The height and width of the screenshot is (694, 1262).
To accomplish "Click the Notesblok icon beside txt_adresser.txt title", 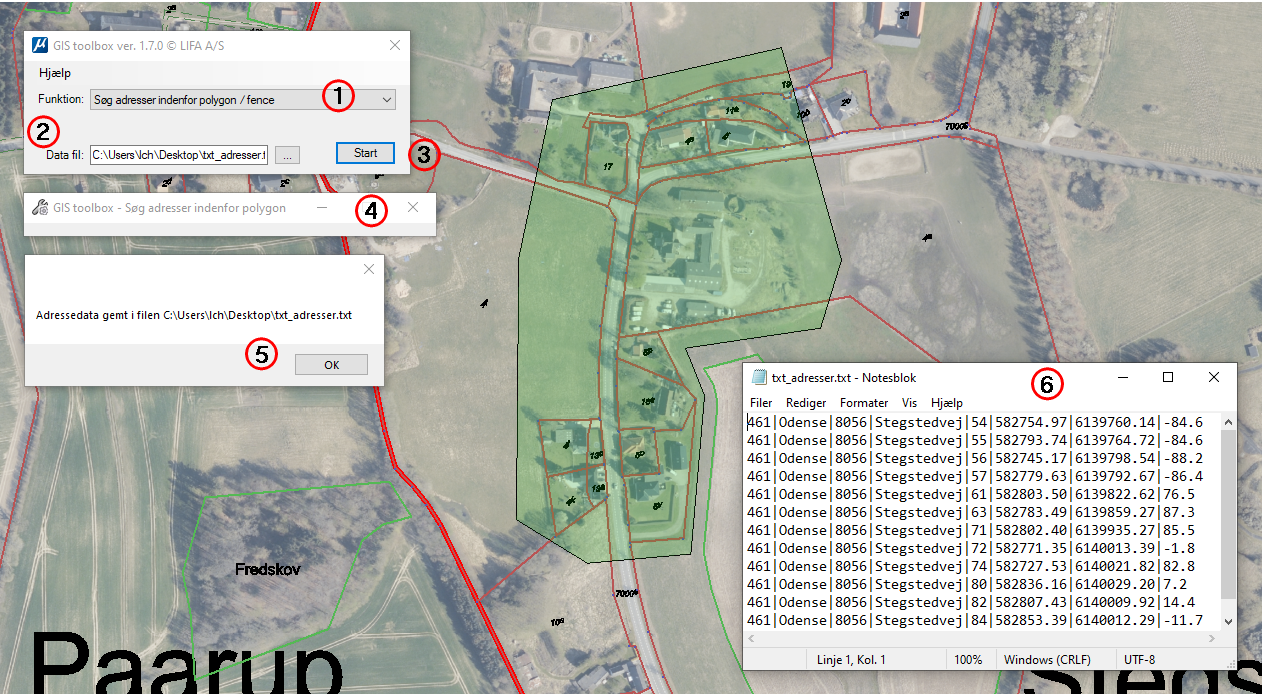I will click(x=759, y=378).
